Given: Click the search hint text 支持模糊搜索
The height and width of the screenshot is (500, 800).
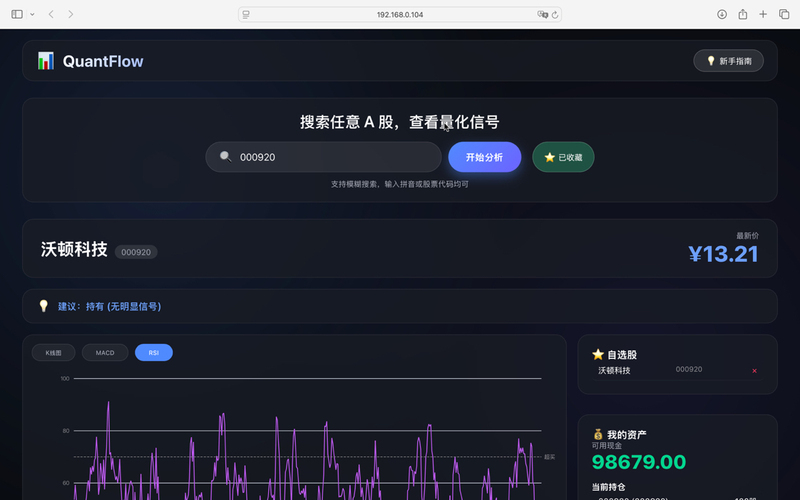Looking at the screenshot, I should coord(399,184).
